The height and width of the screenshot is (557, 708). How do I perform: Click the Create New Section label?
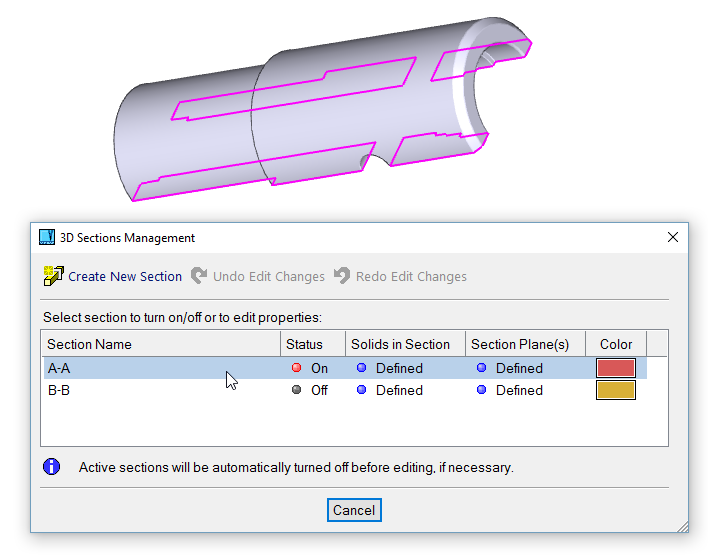coord(125,276)
